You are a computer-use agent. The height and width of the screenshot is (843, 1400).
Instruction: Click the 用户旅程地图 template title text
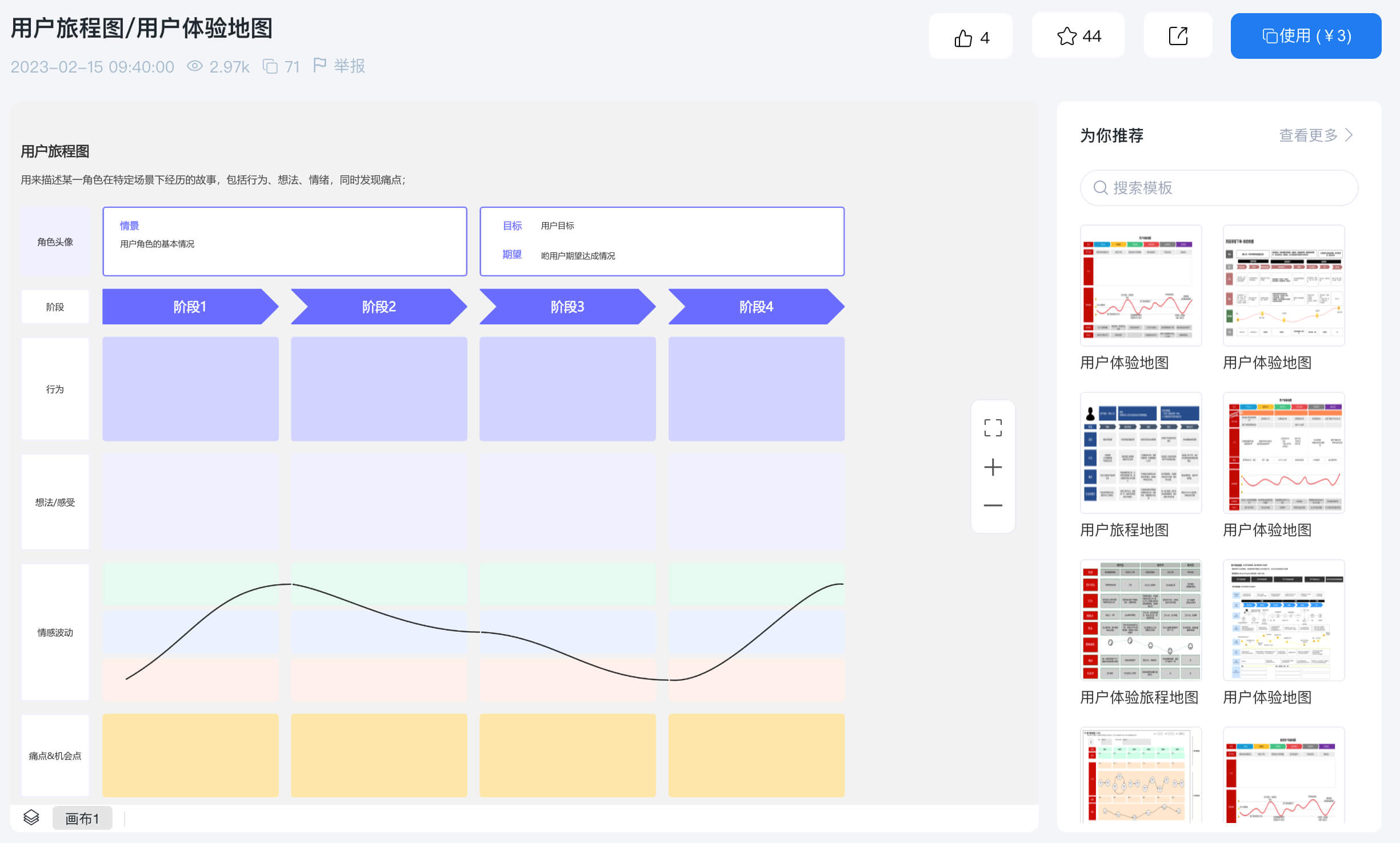(1124, 530)
